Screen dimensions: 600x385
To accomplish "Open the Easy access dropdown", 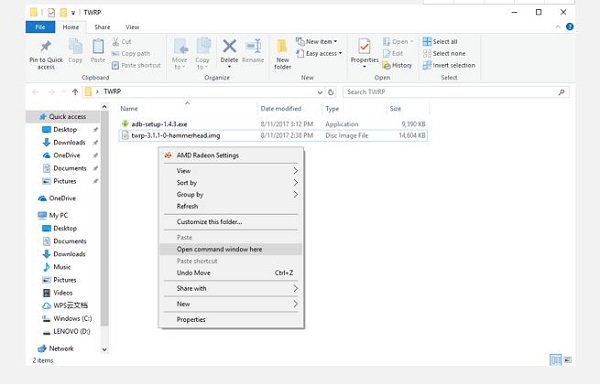I will (x=319, y=54).
